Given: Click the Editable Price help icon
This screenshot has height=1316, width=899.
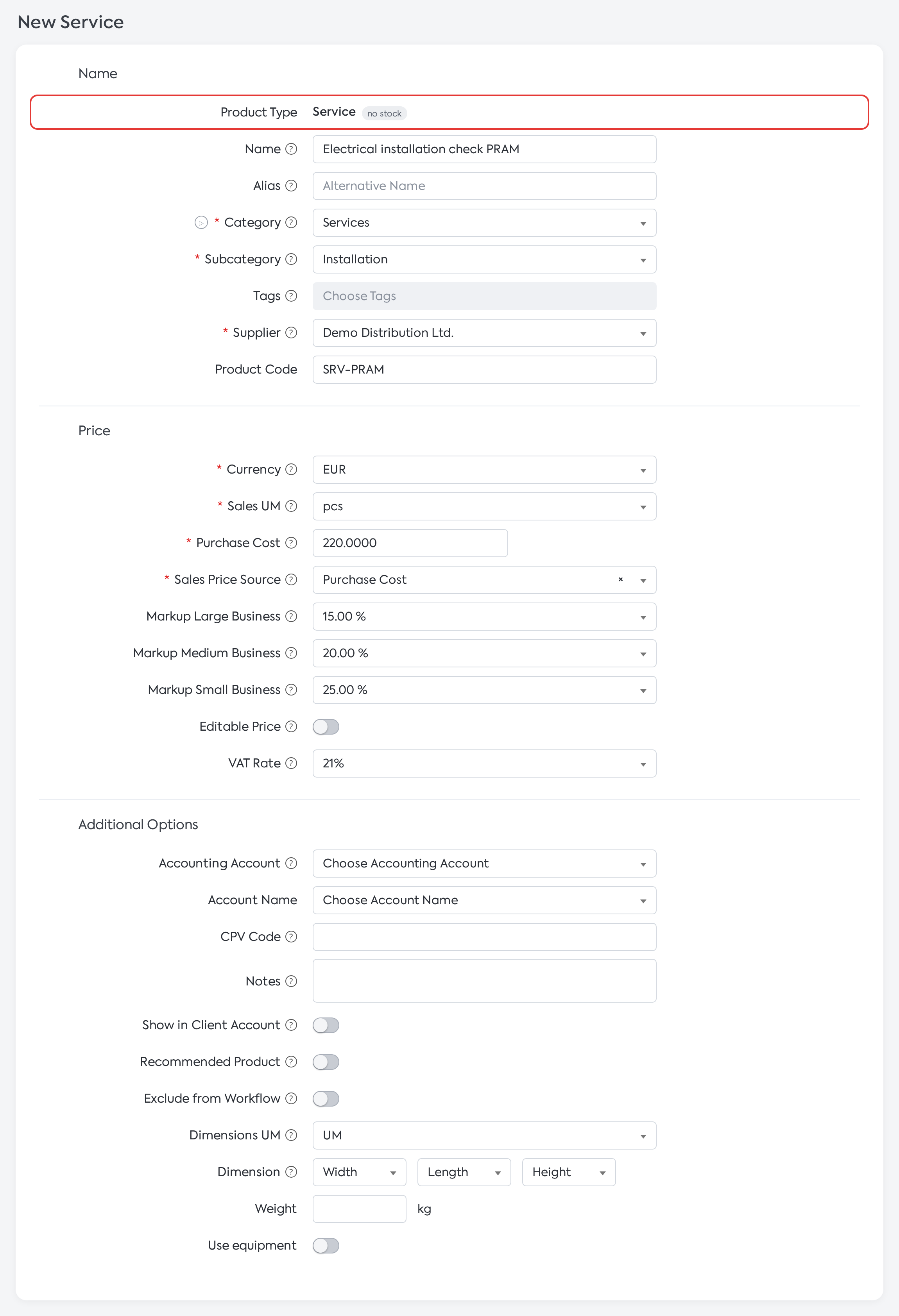Looking at the screenshot, I should (291, 726).
